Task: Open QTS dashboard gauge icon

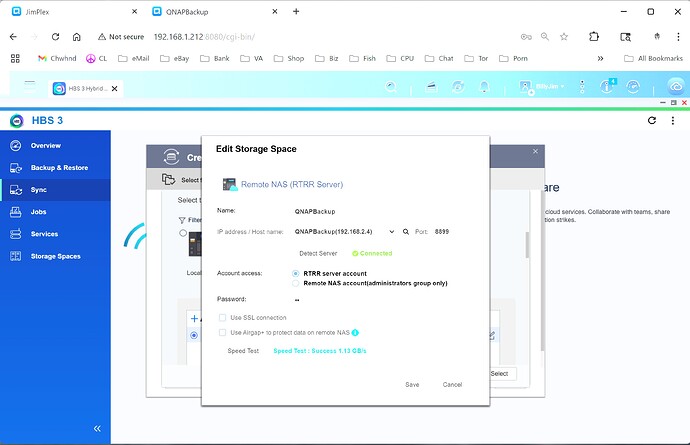Action: (x=633, y=87)
